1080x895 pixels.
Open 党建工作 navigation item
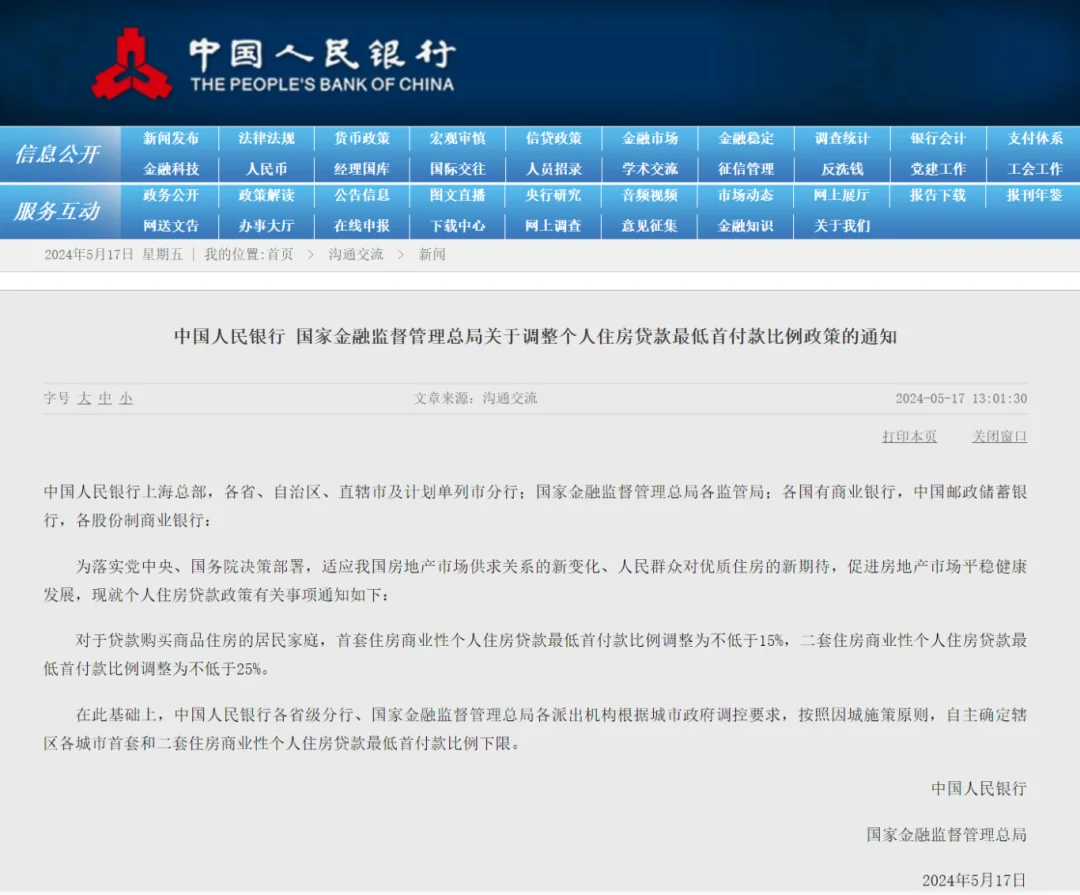pos(938,169)
